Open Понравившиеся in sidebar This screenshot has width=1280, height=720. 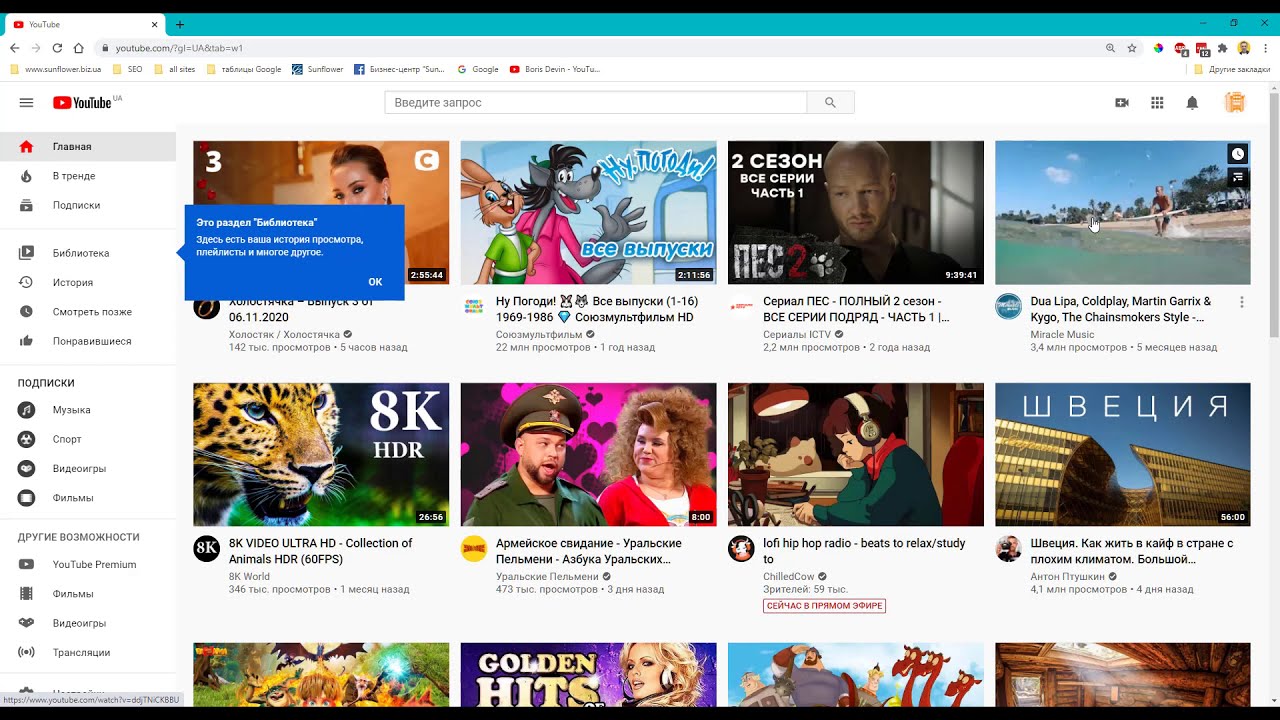88,341
